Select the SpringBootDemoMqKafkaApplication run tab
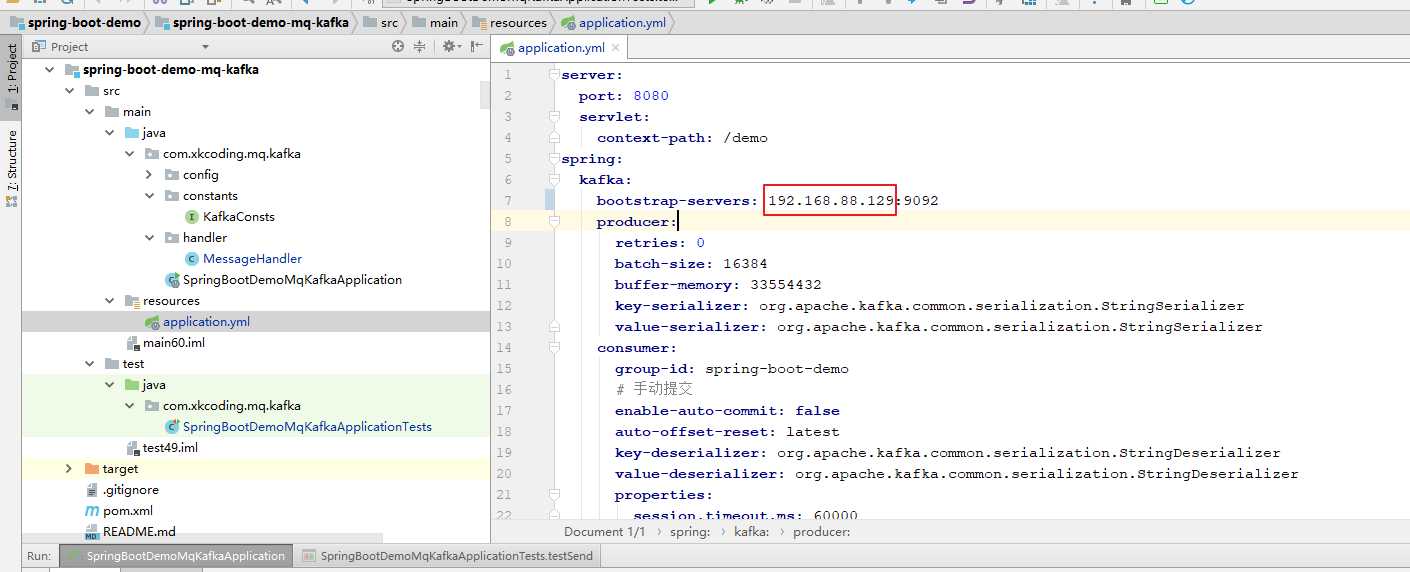 176,556
